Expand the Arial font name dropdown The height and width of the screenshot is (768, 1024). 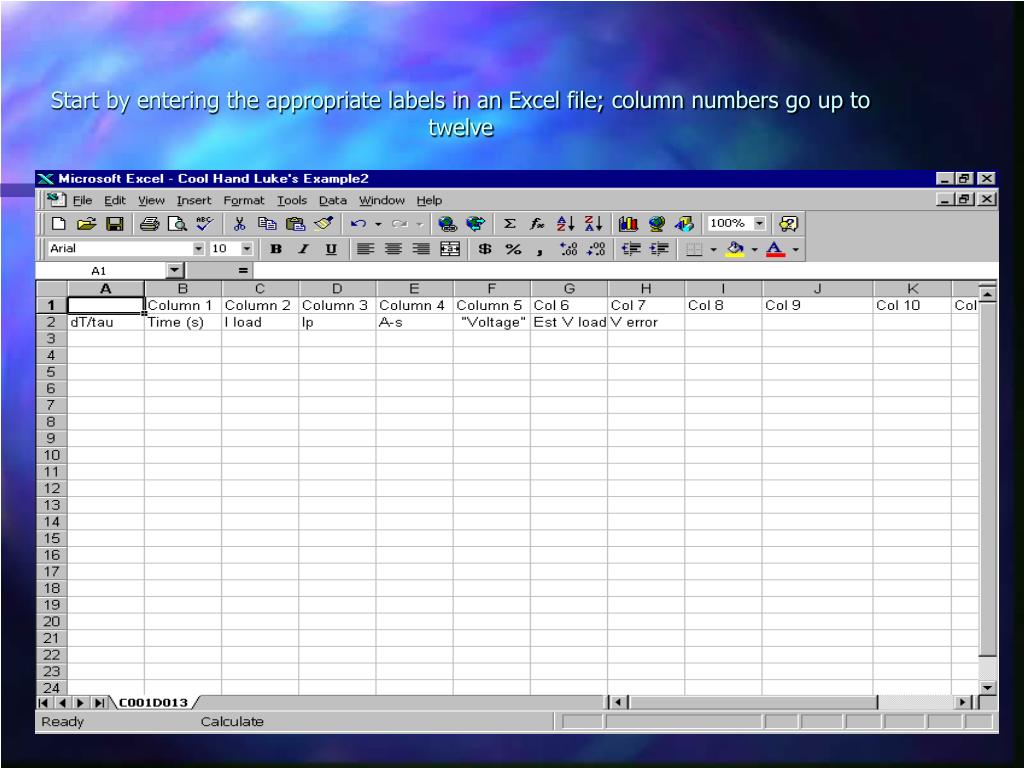click(199, 249)
